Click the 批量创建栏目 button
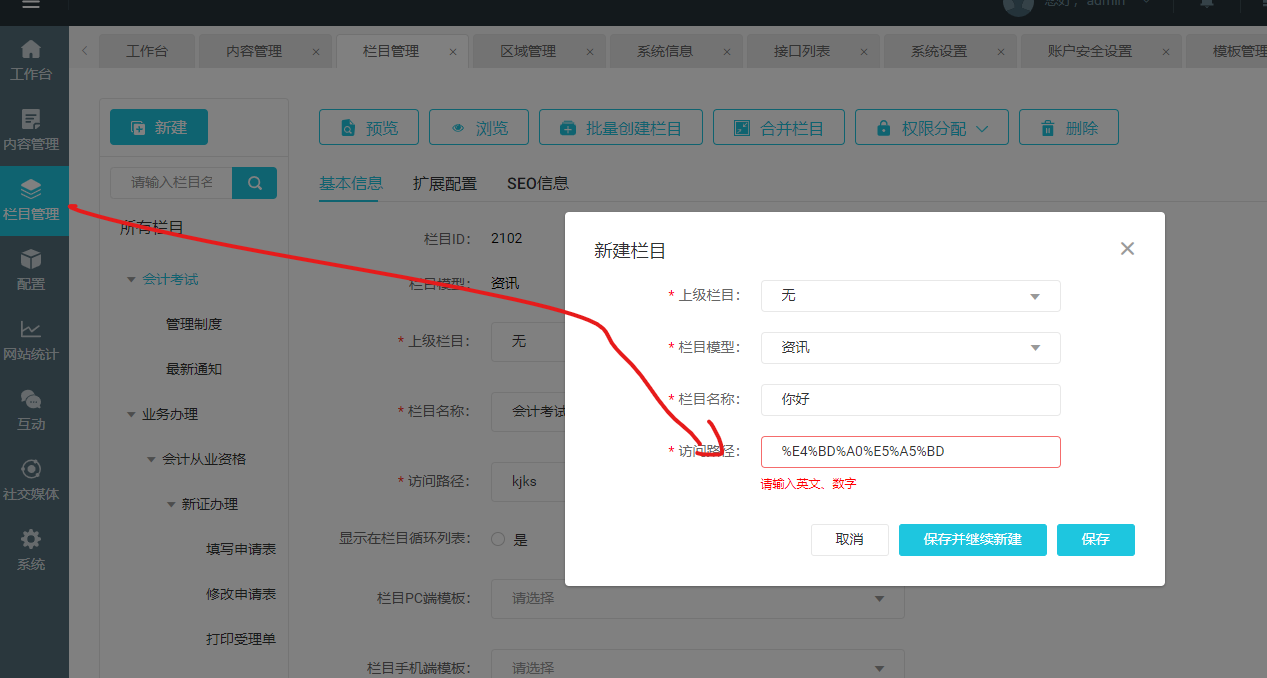This screenshot has width=1267, height=678. point(621,128)
